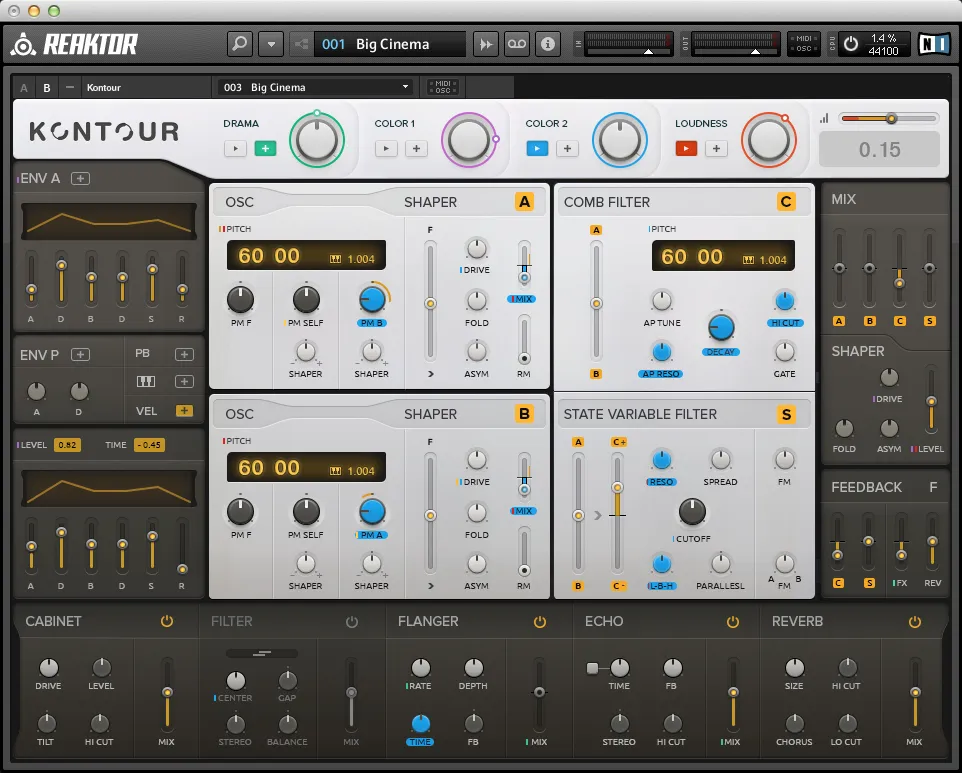Click the Comb Filter pitch display
962x773 pixels.
[723, 256]
